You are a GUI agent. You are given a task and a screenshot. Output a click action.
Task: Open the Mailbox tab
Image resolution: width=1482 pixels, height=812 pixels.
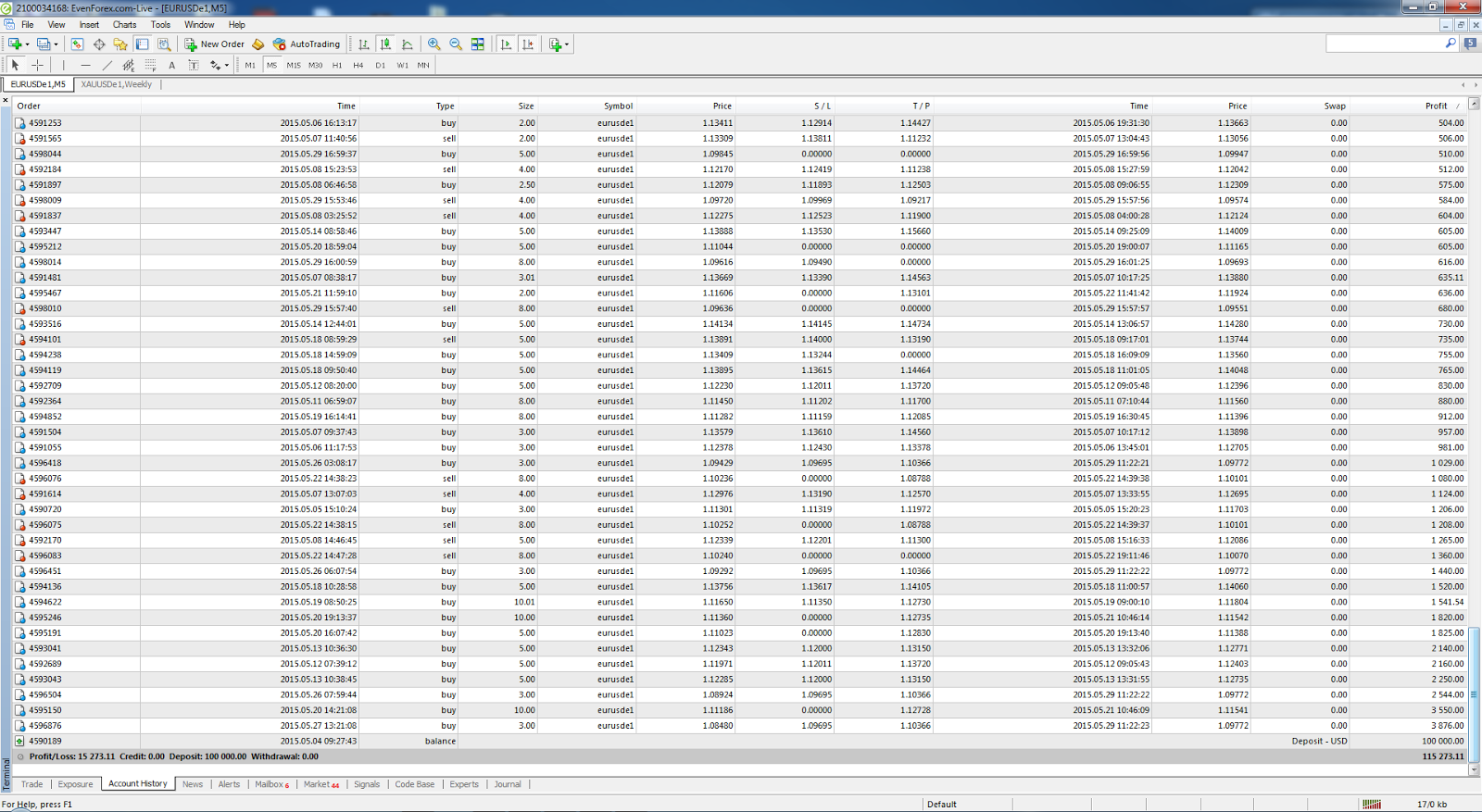click(x=272, y=784)
